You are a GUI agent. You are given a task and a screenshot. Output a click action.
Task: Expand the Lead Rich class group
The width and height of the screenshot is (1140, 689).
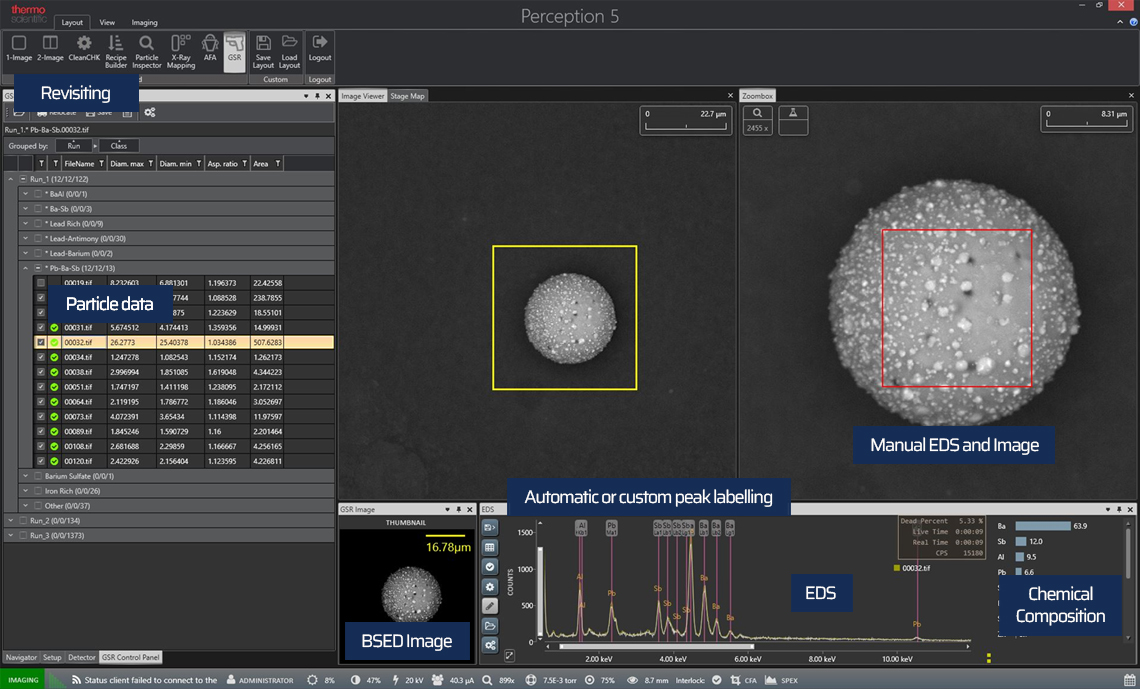coord(25,224)
